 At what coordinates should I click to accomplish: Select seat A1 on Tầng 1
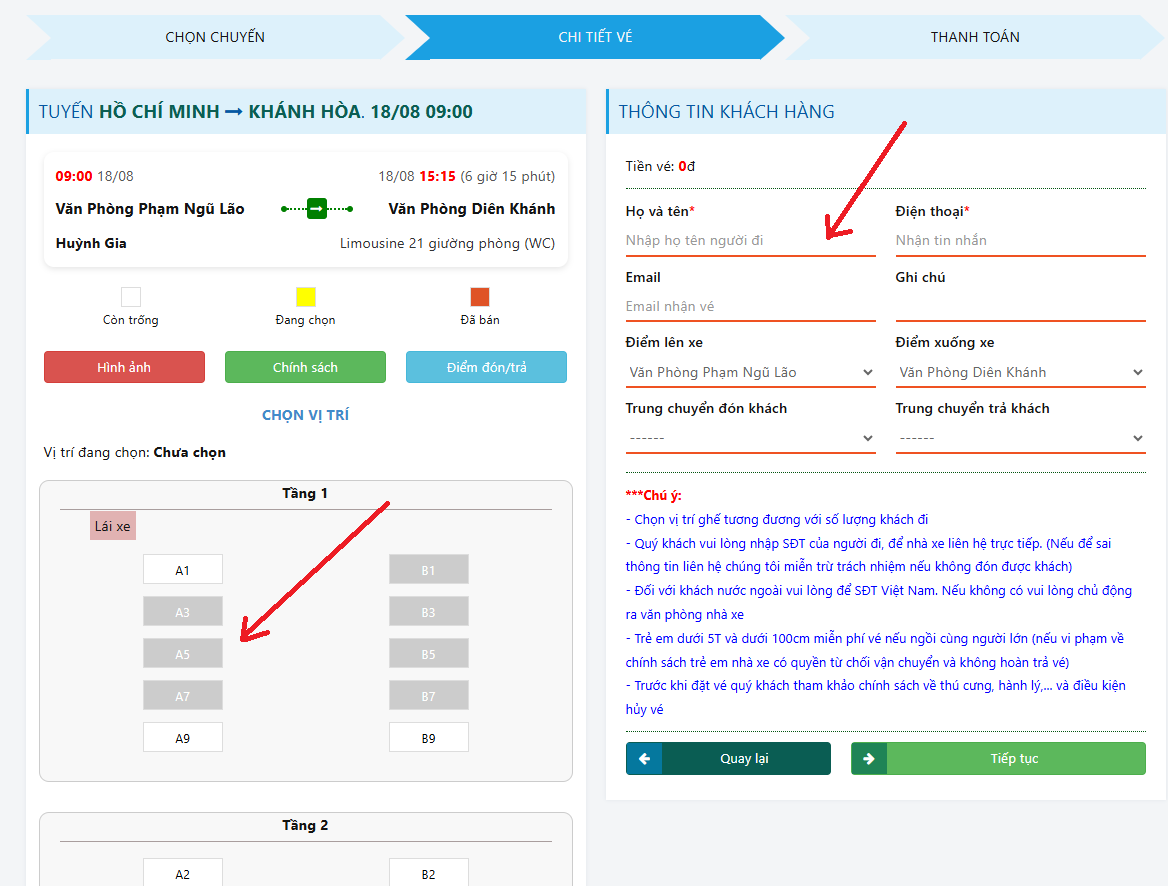(x=182, y=569)
